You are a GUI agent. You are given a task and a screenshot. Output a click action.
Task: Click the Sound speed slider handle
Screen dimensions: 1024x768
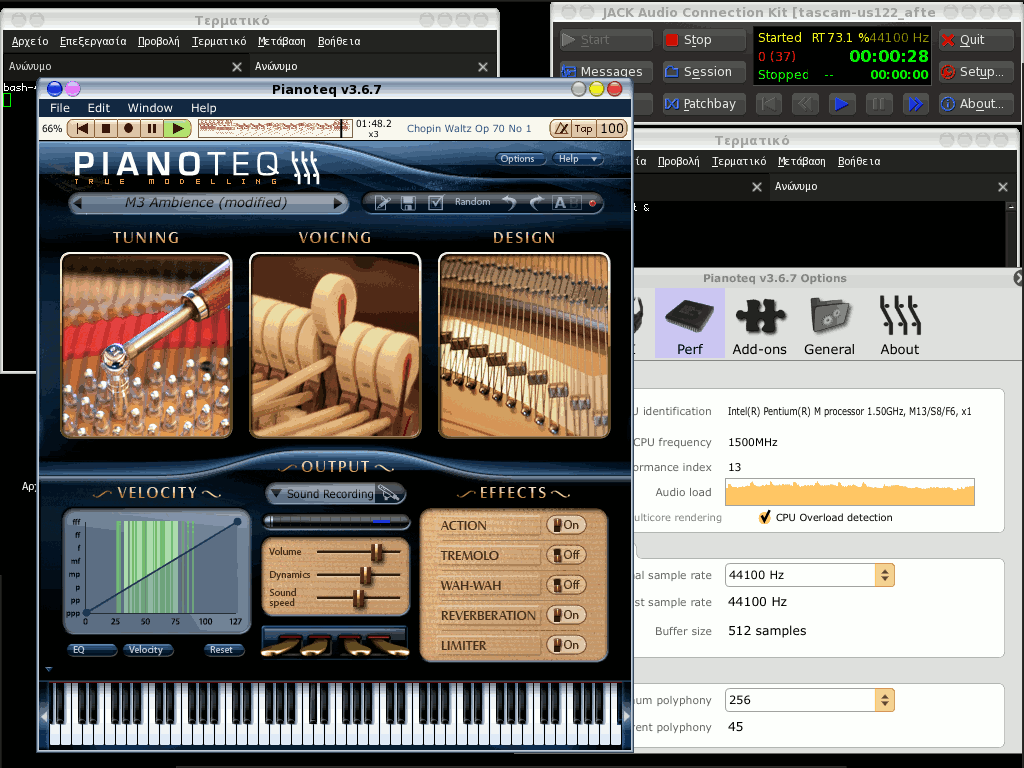[359, 598]
